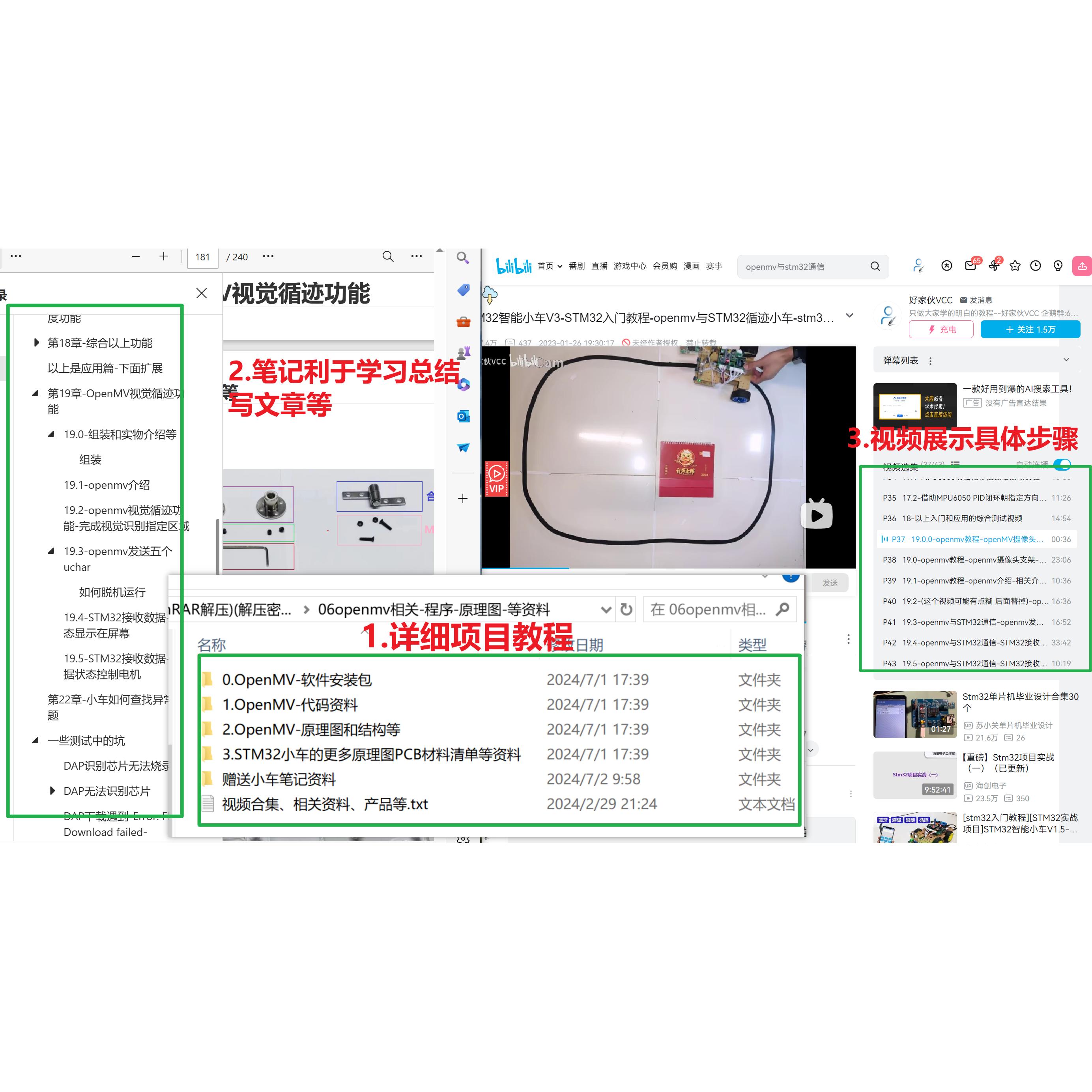1092x1092 pixels.
Task: Go to 会员购 in bilibili nav
Action: tap(665, 266)
